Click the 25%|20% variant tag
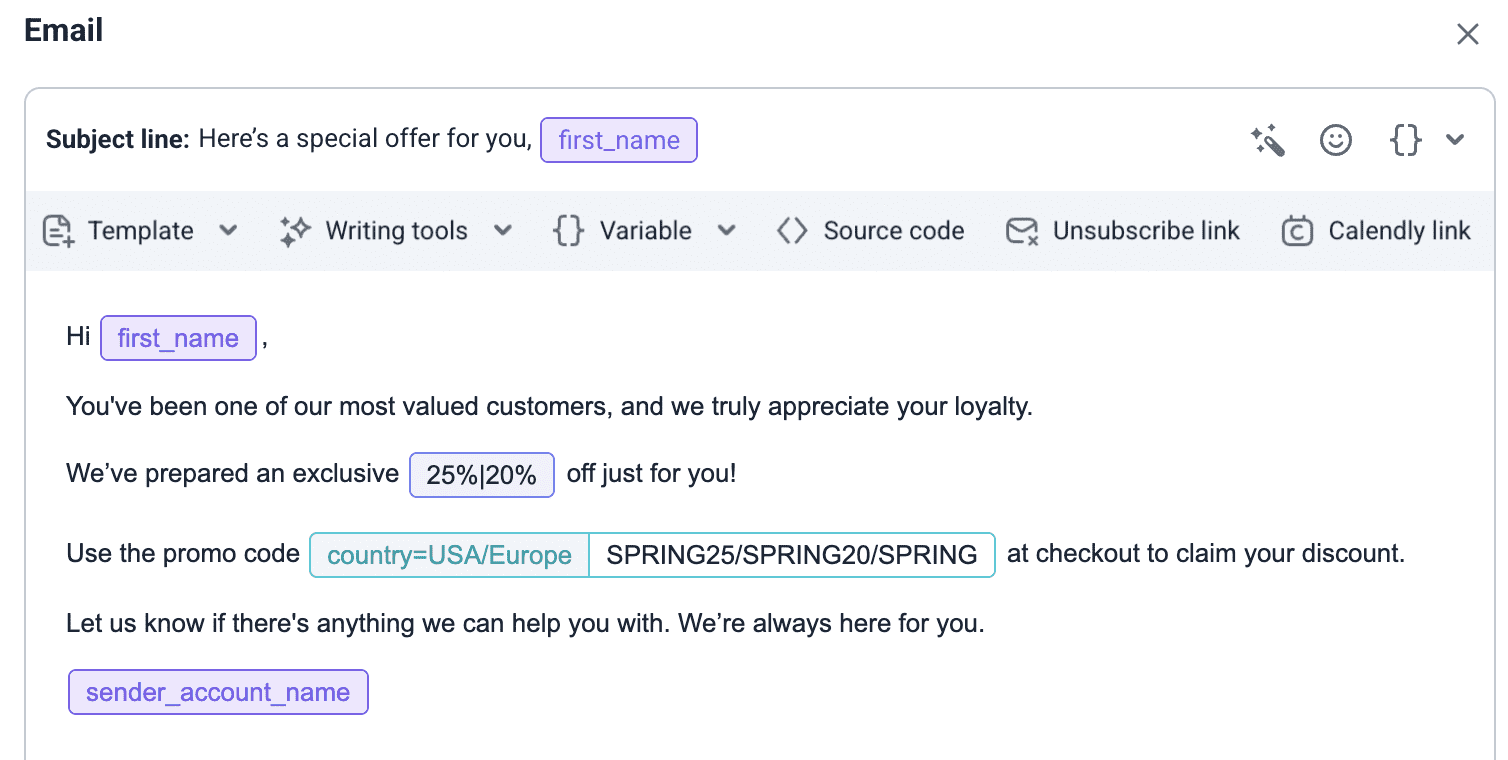Screen dimensions: 1508x760 click(x=482, y=475)
